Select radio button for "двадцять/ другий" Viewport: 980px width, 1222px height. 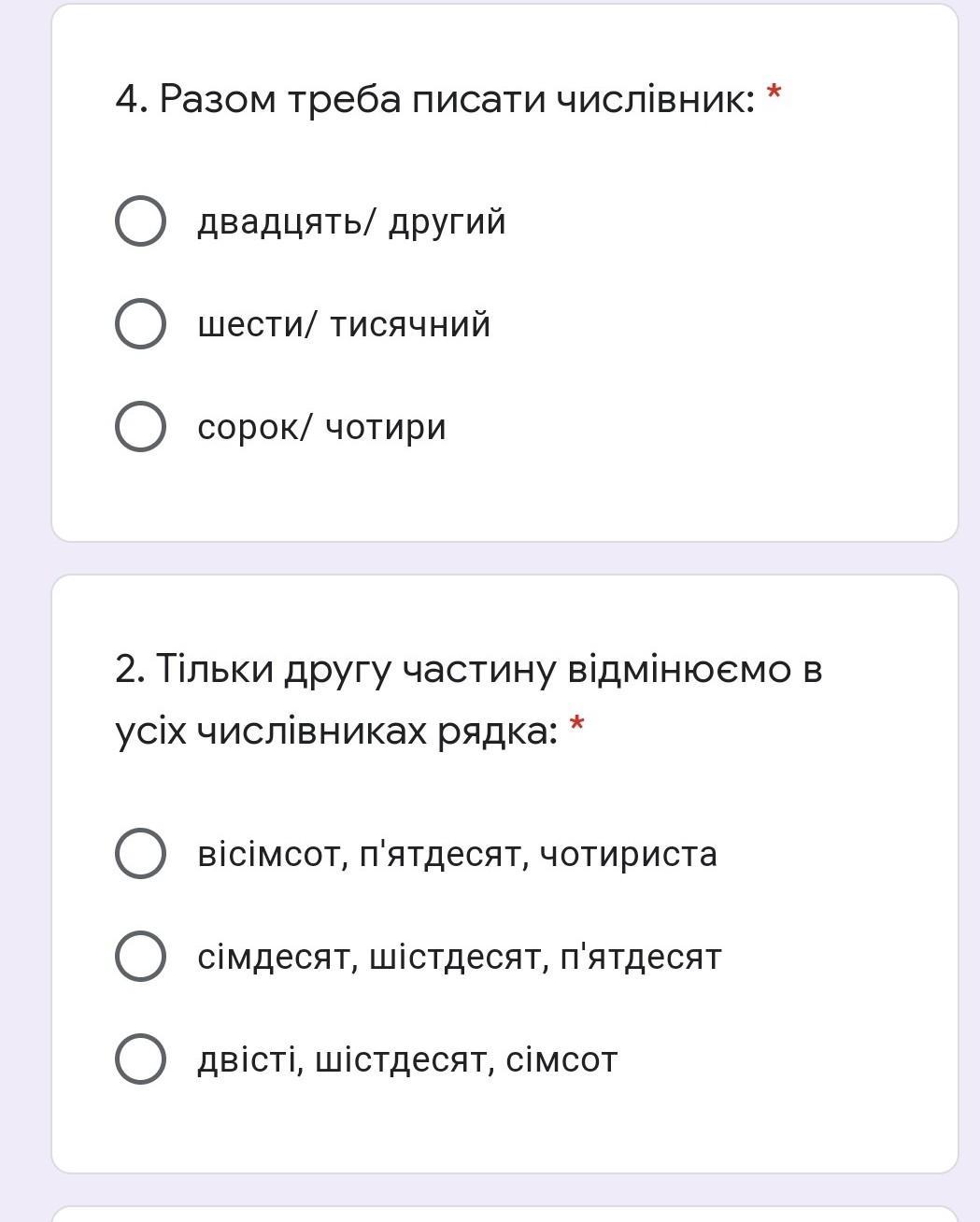[x=141, y=221]
